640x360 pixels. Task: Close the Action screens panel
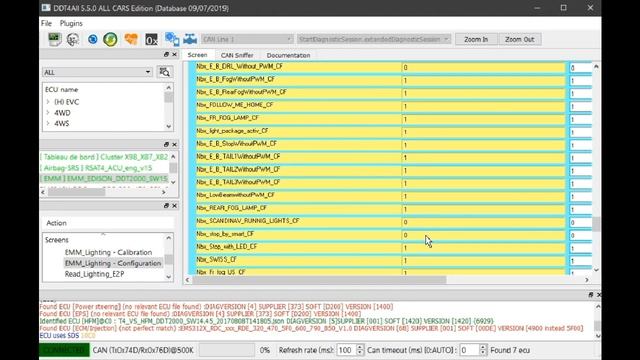(x=174, y=206)
